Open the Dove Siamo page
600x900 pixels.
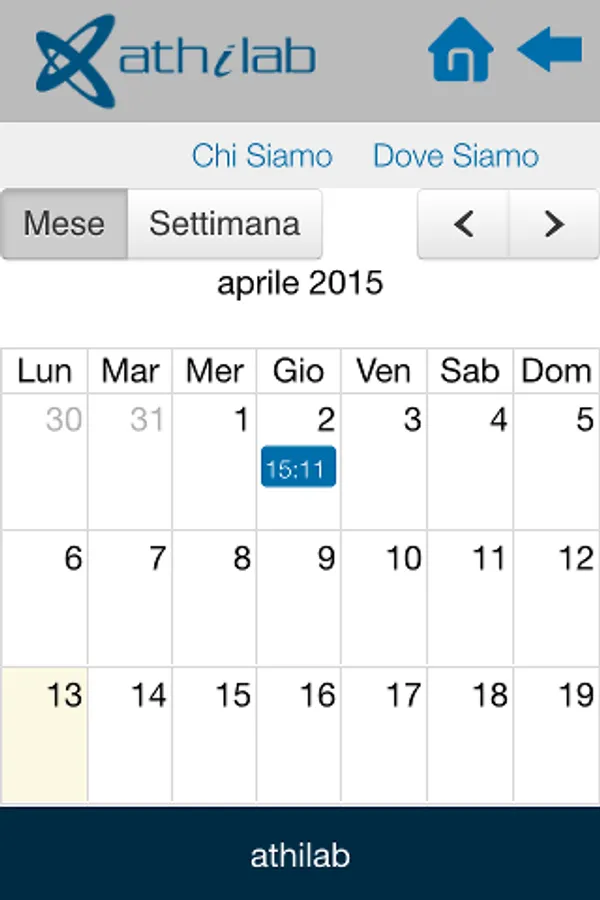[x=456, y=156]
